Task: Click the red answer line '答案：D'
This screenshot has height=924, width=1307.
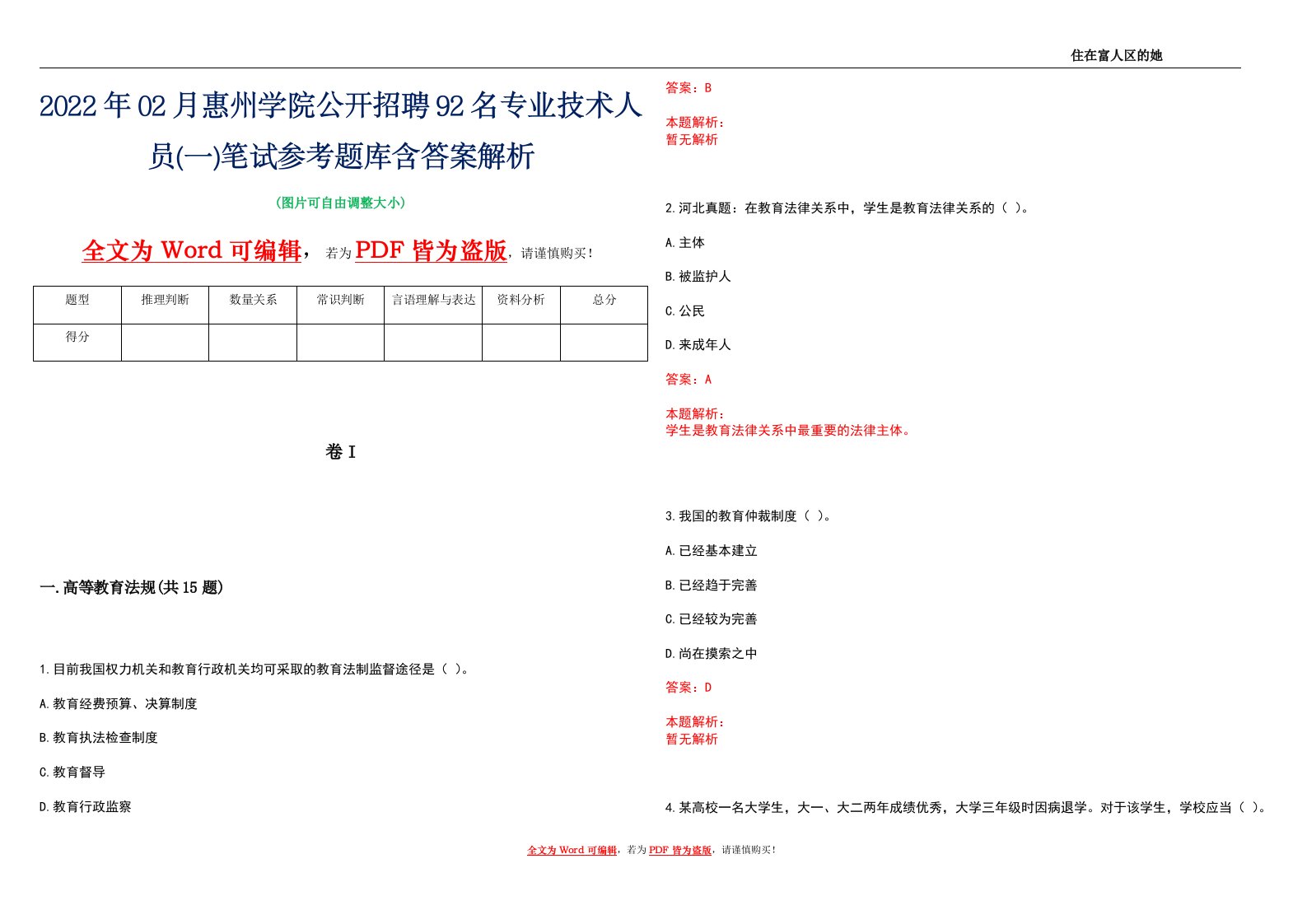Action: [689, 688]
